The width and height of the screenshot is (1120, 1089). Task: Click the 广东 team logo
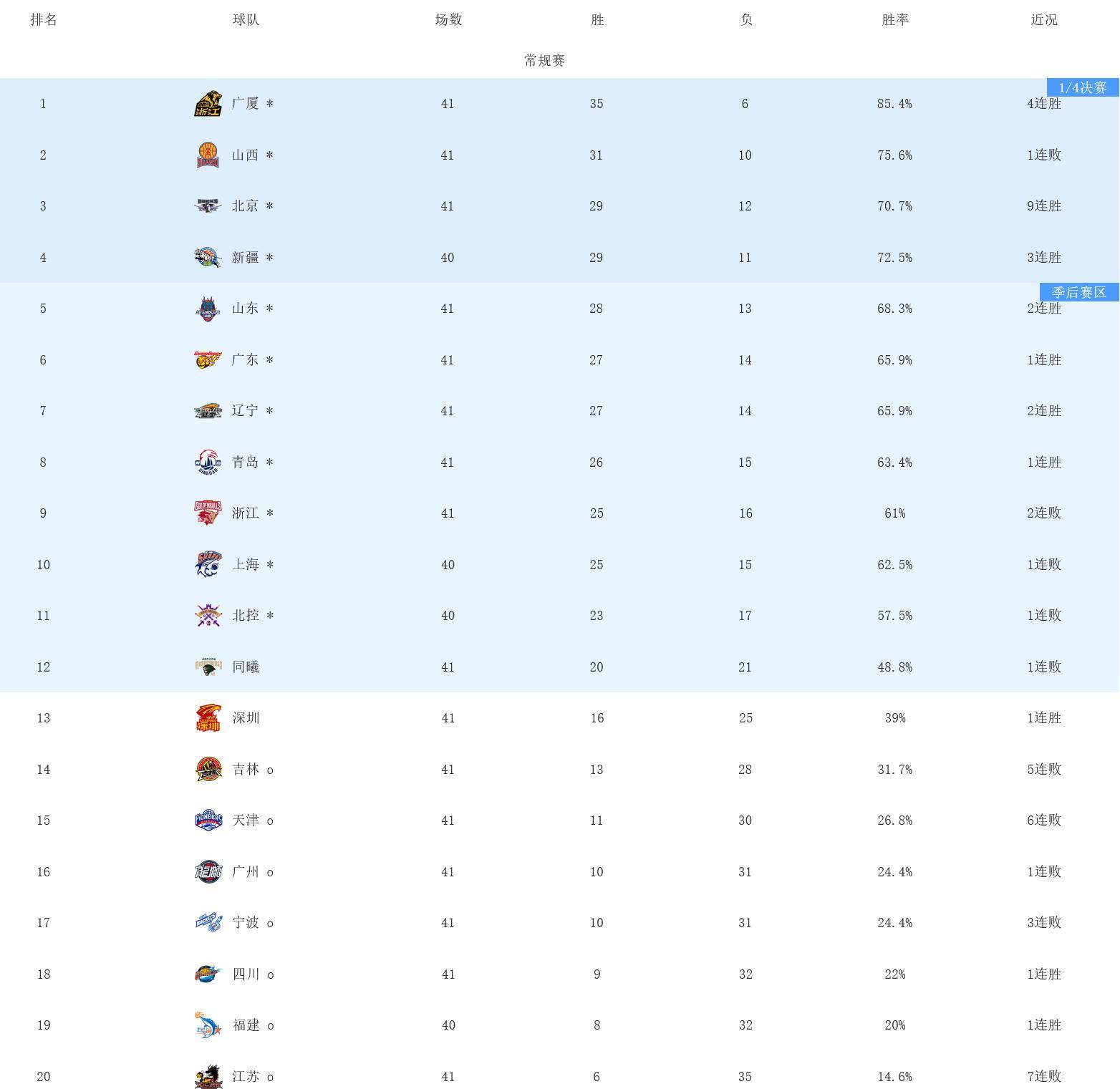(x=208, y=360)
